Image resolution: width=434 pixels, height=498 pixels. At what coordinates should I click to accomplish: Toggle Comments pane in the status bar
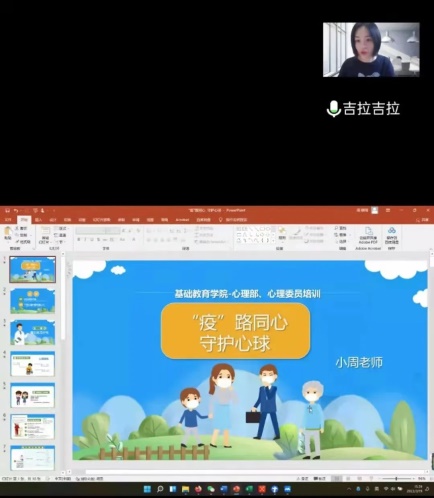(320, 479)
